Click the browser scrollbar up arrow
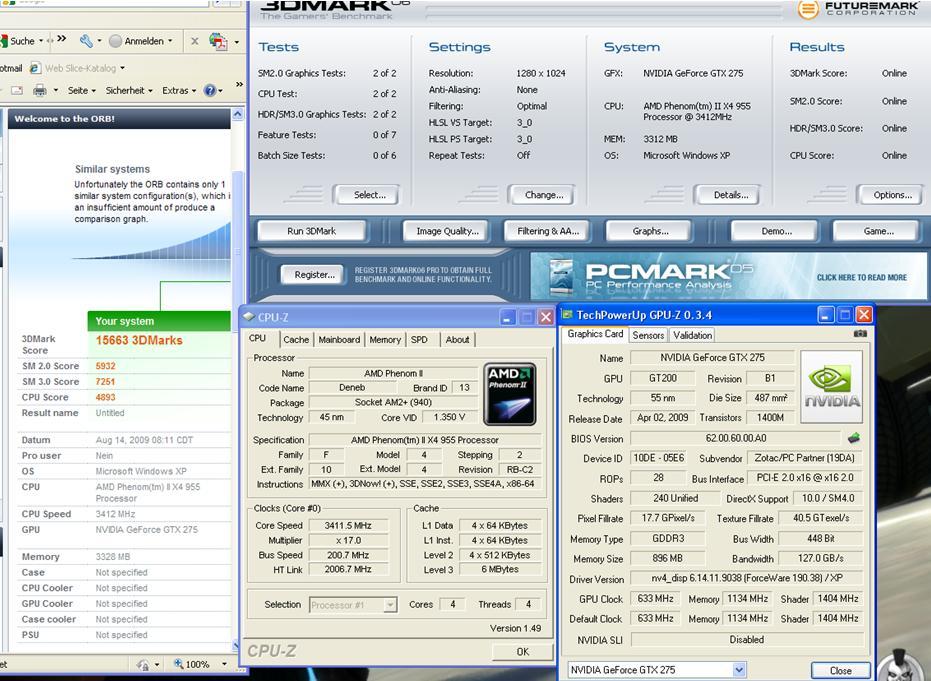 pyautogui.click(x=238, y=114)
